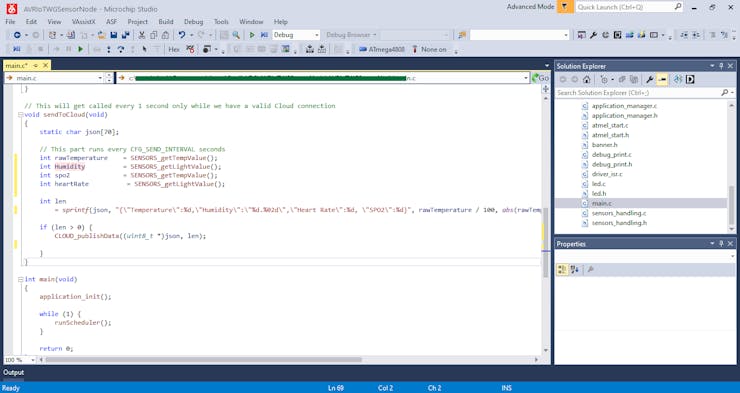Image resolution: width=740 pixels, height=393 pixels.
Task: Pin the main.c* tab
Action: (x=35, y=66)
